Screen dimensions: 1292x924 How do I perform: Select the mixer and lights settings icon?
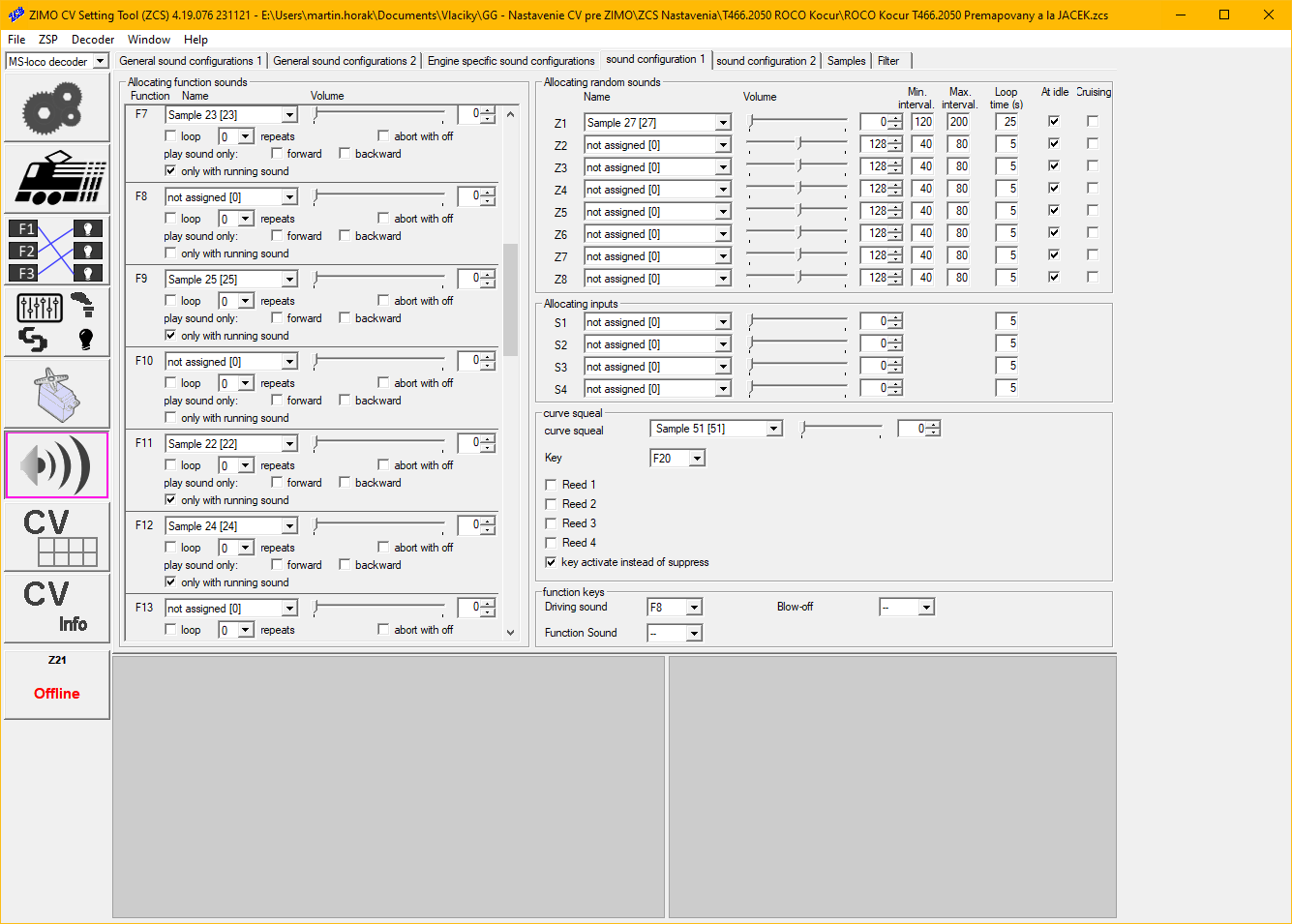pyautogui.click(x=56, y=321)
